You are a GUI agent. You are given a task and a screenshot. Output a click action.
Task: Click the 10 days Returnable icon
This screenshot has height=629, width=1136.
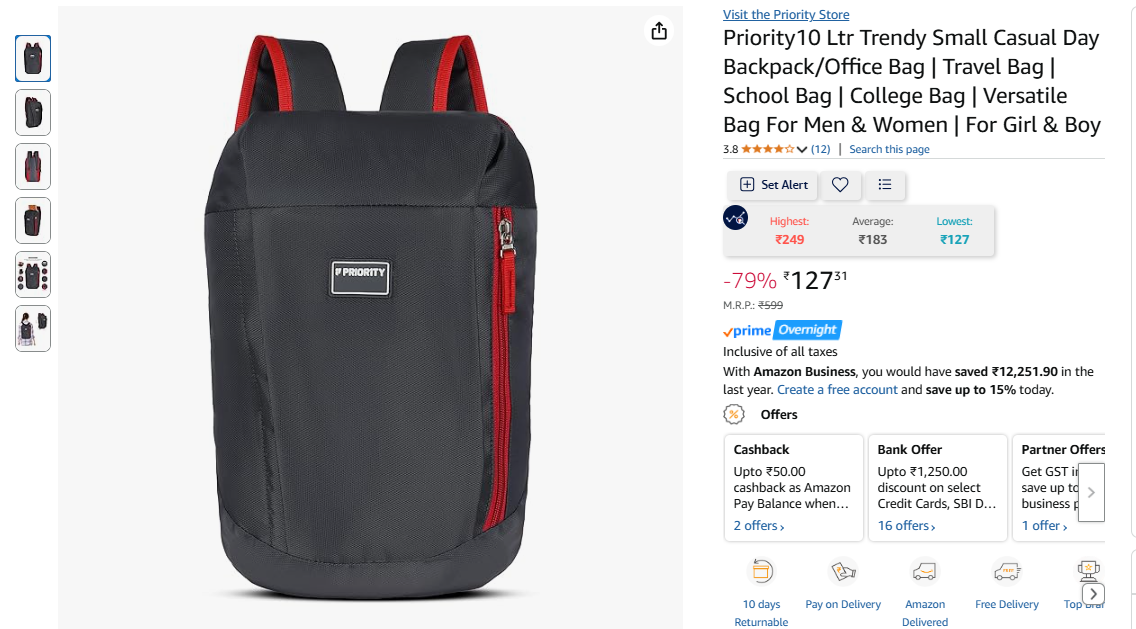(761, 572)
